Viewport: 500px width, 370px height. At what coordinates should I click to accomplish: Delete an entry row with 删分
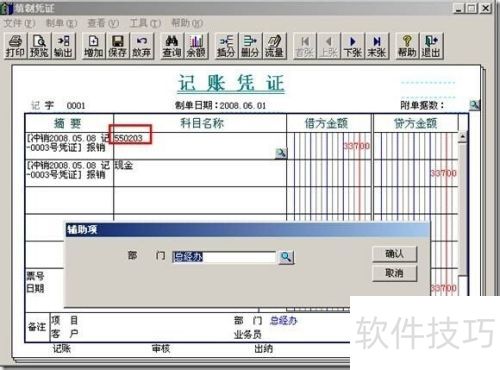pyautogui.click(x=250, y=46)
